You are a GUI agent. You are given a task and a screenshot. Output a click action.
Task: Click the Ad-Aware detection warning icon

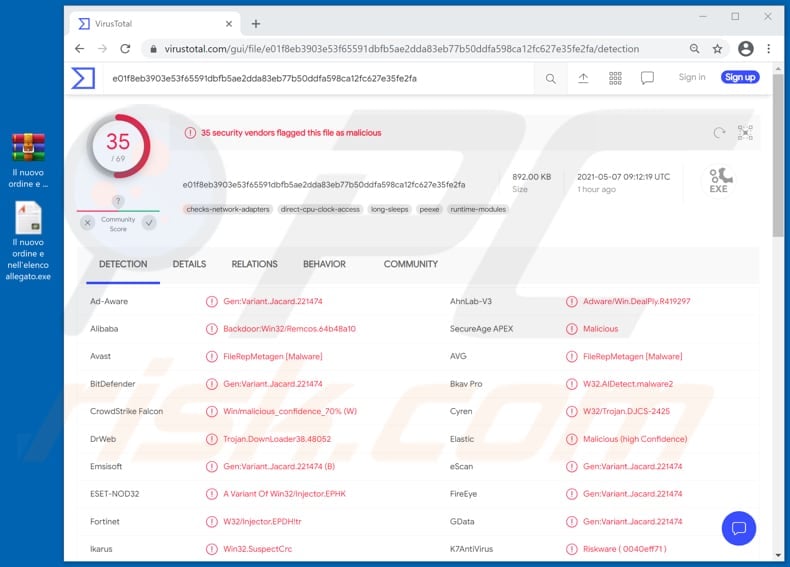click(x=212, y=301)
